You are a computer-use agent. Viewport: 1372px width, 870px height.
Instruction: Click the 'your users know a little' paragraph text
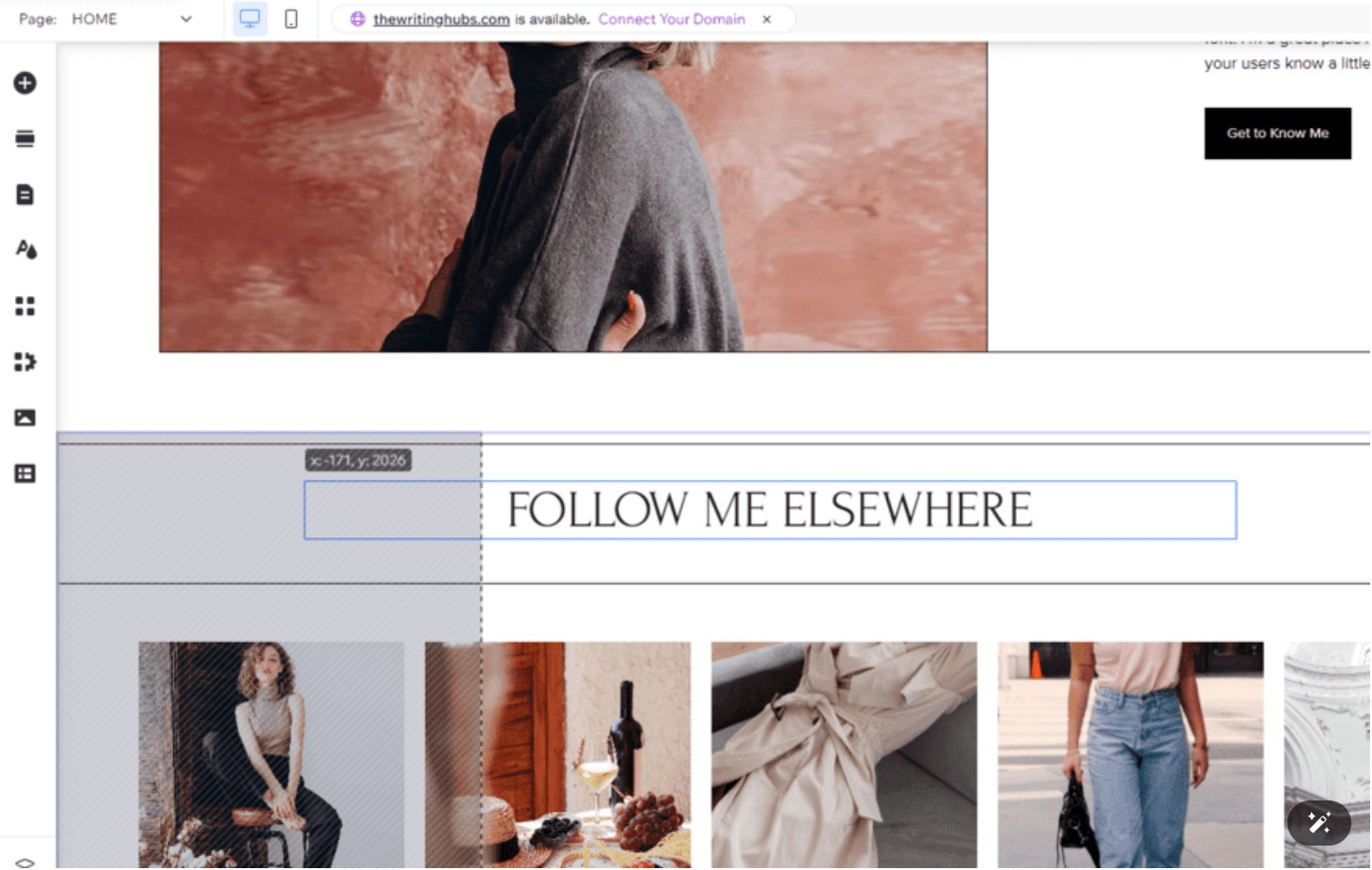(1286, 63)
